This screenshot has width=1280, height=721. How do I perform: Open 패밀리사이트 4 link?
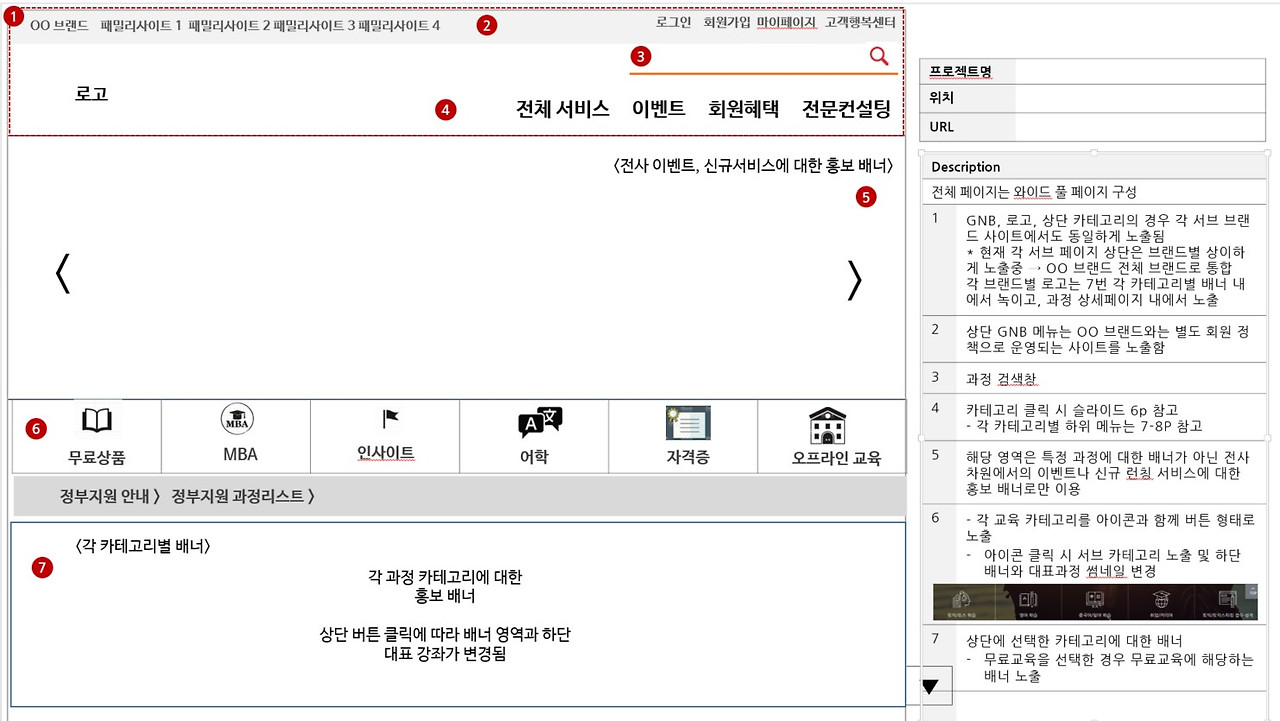coord(399,25)
